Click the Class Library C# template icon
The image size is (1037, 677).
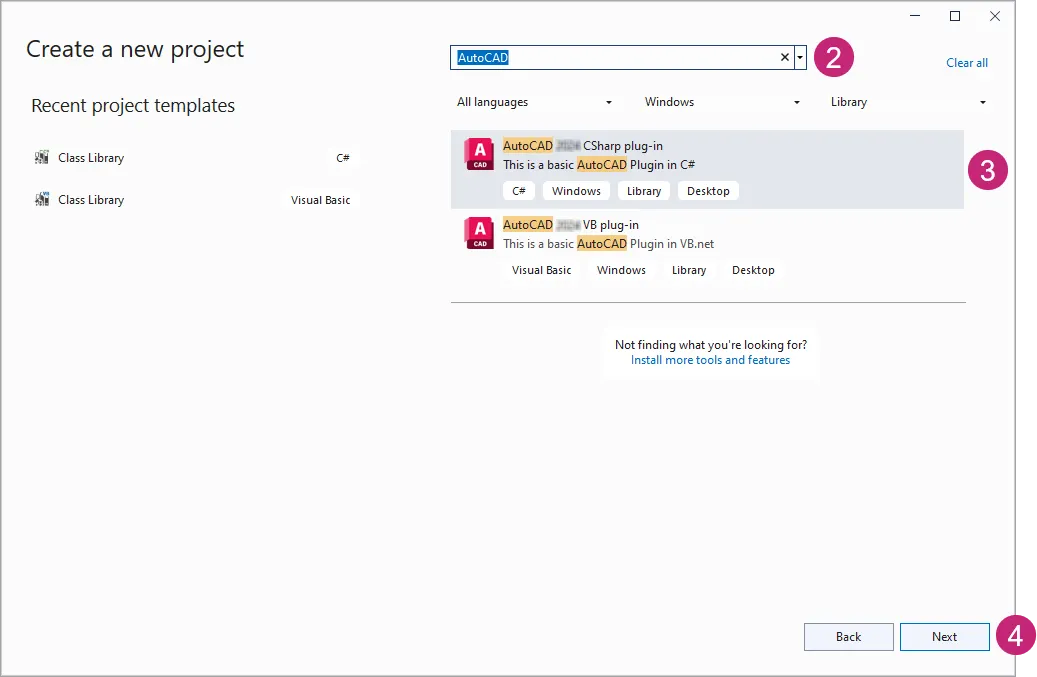tap(42, 157)
